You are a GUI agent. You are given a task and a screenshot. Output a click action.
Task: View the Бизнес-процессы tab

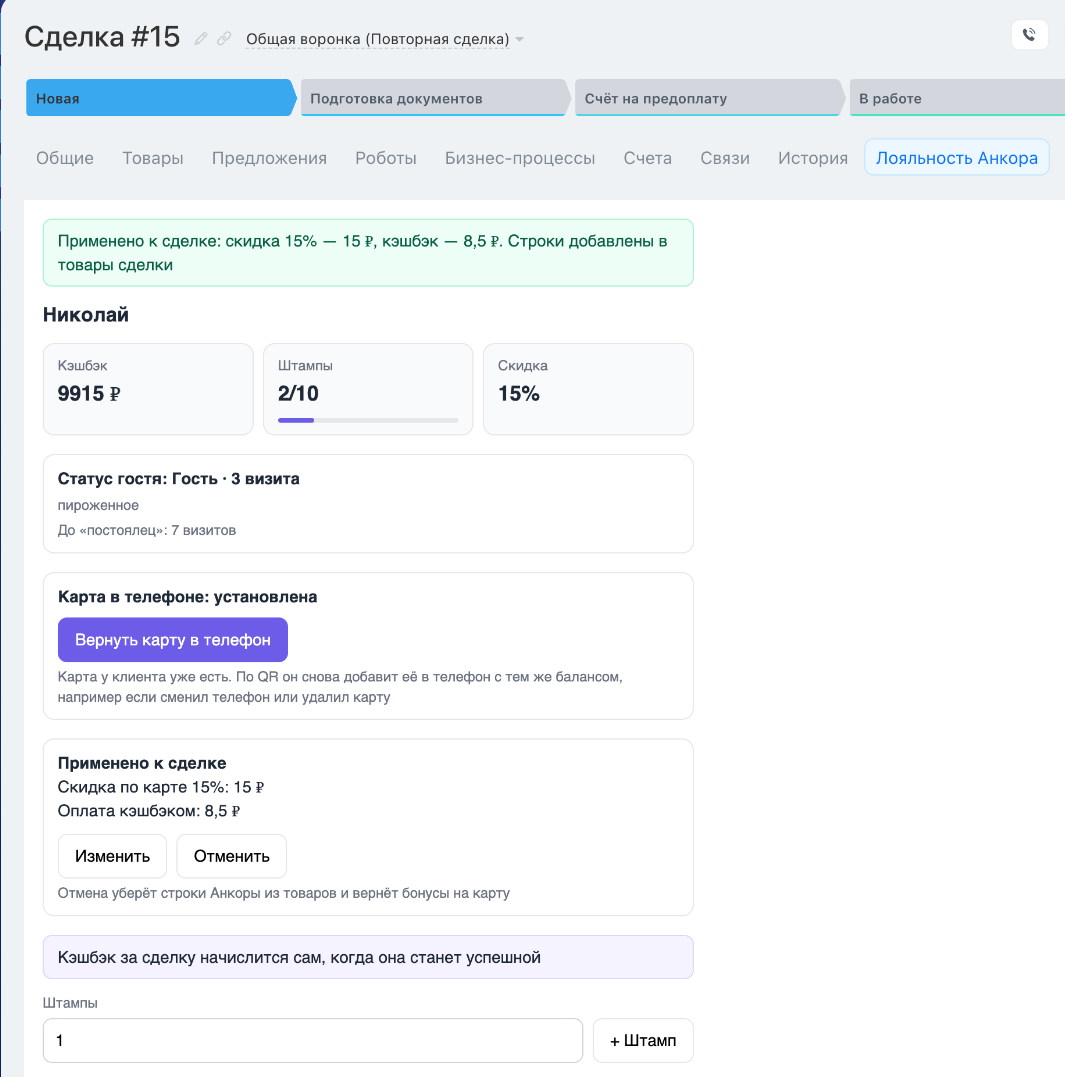click(x=520, y=158)
